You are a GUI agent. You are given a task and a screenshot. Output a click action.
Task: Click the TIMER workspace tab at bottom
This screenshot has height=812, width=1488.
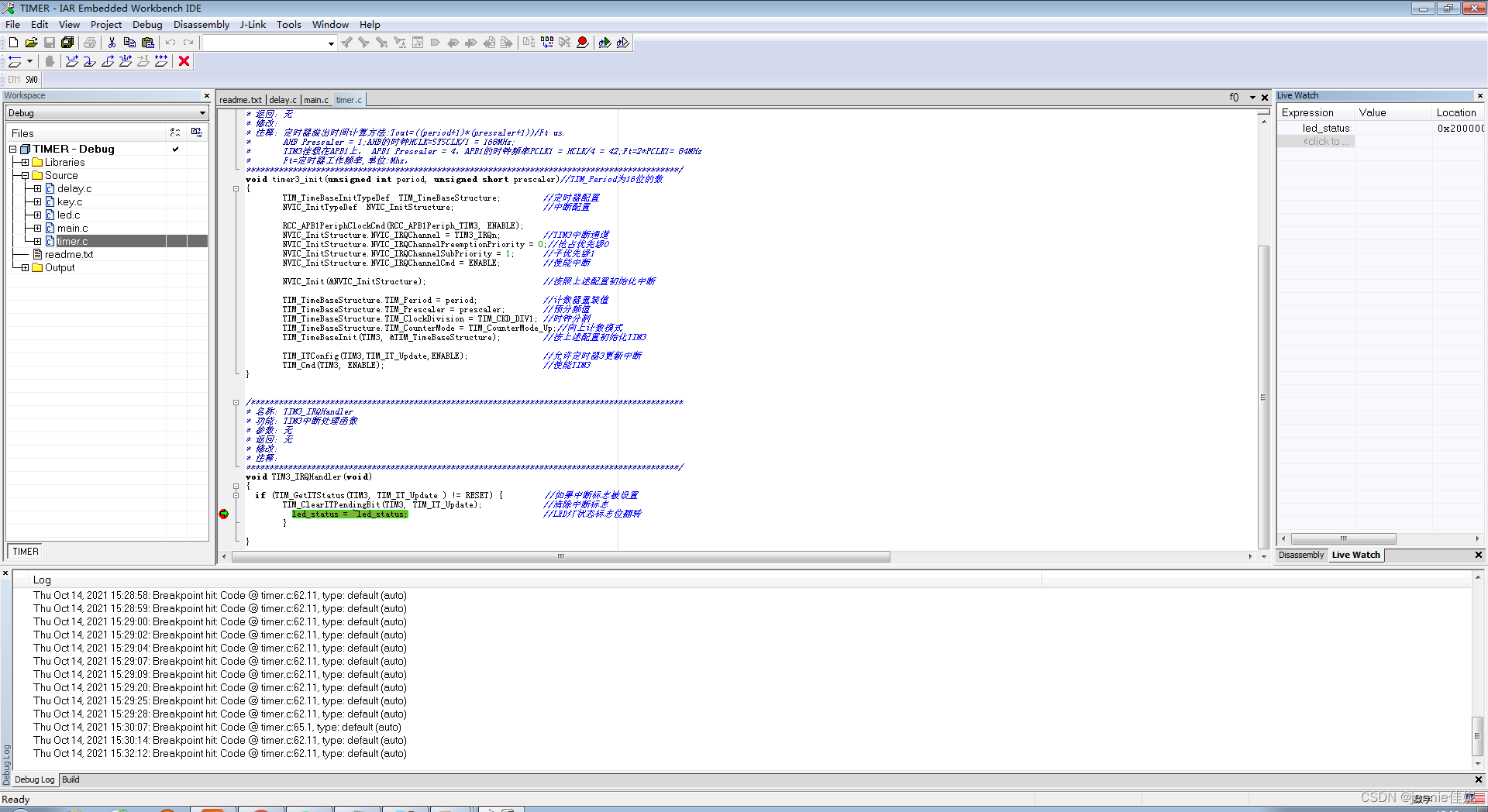coord(26,552)
